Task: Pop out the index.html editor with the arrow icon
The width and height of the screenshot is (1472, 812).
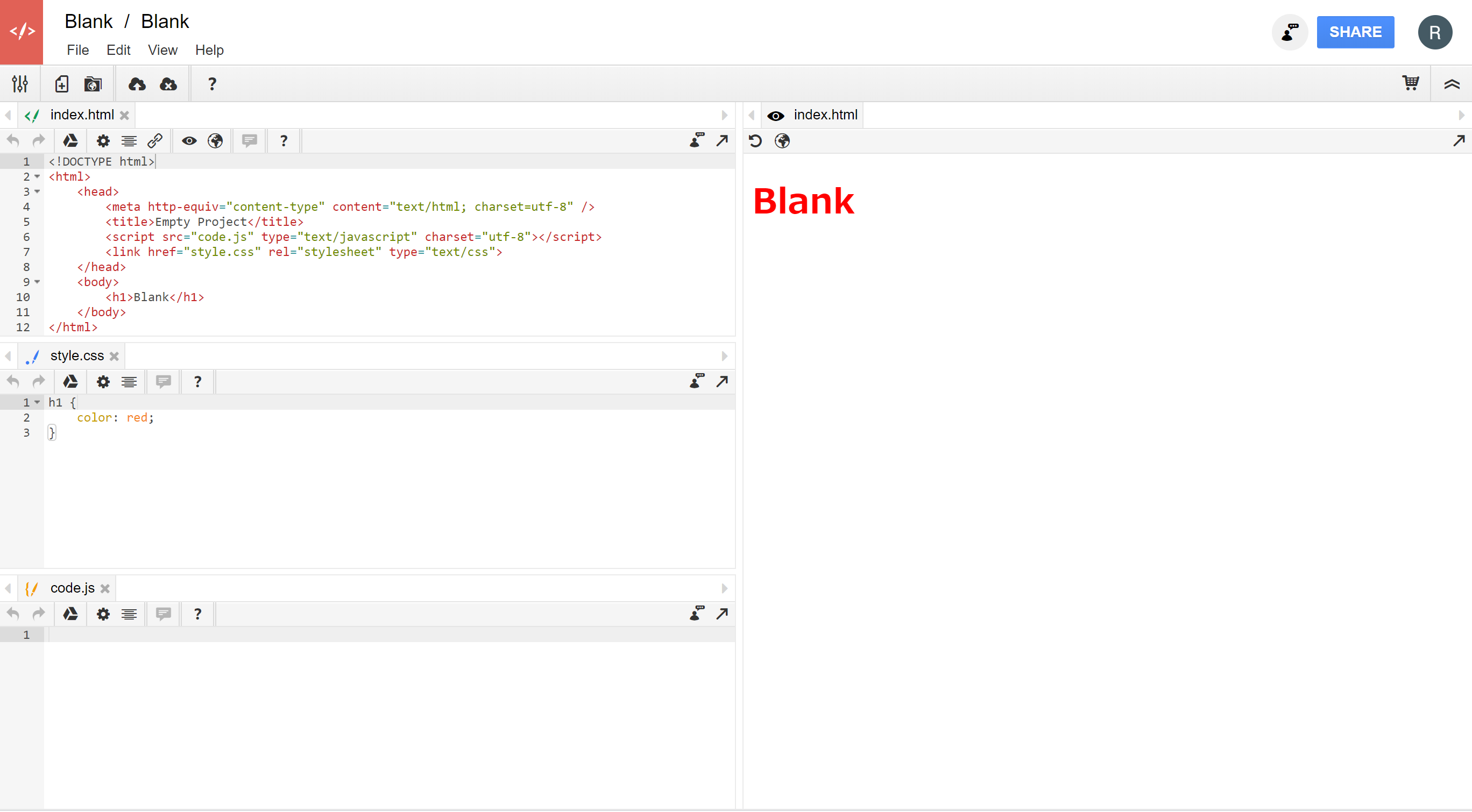Action: tap(723, 140)
